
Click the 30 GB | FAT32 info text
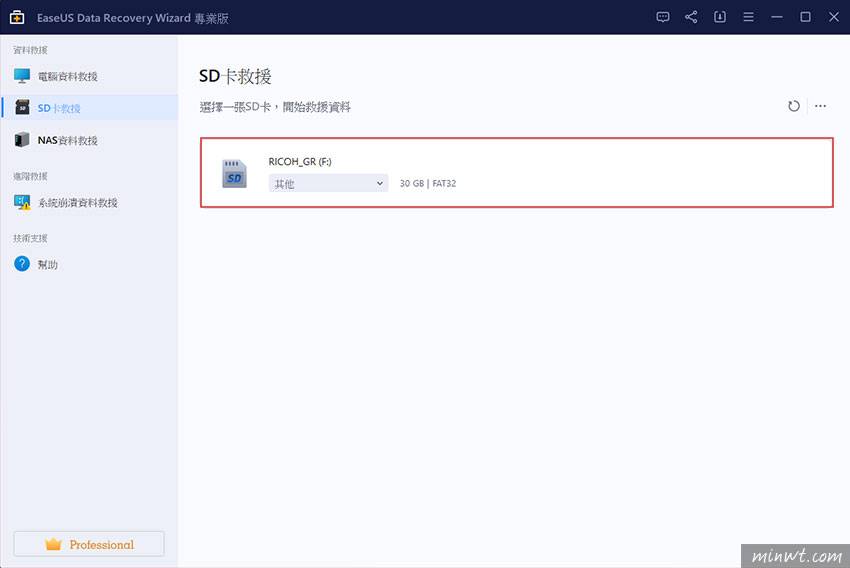click(428, 184)
